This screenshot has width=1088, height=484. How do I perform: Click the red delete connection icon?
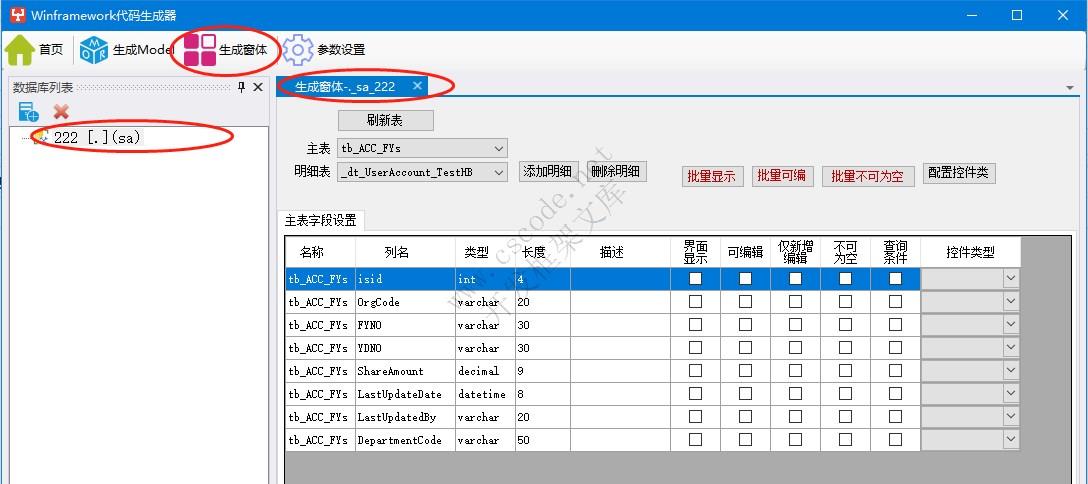click(x=61, y=112)
